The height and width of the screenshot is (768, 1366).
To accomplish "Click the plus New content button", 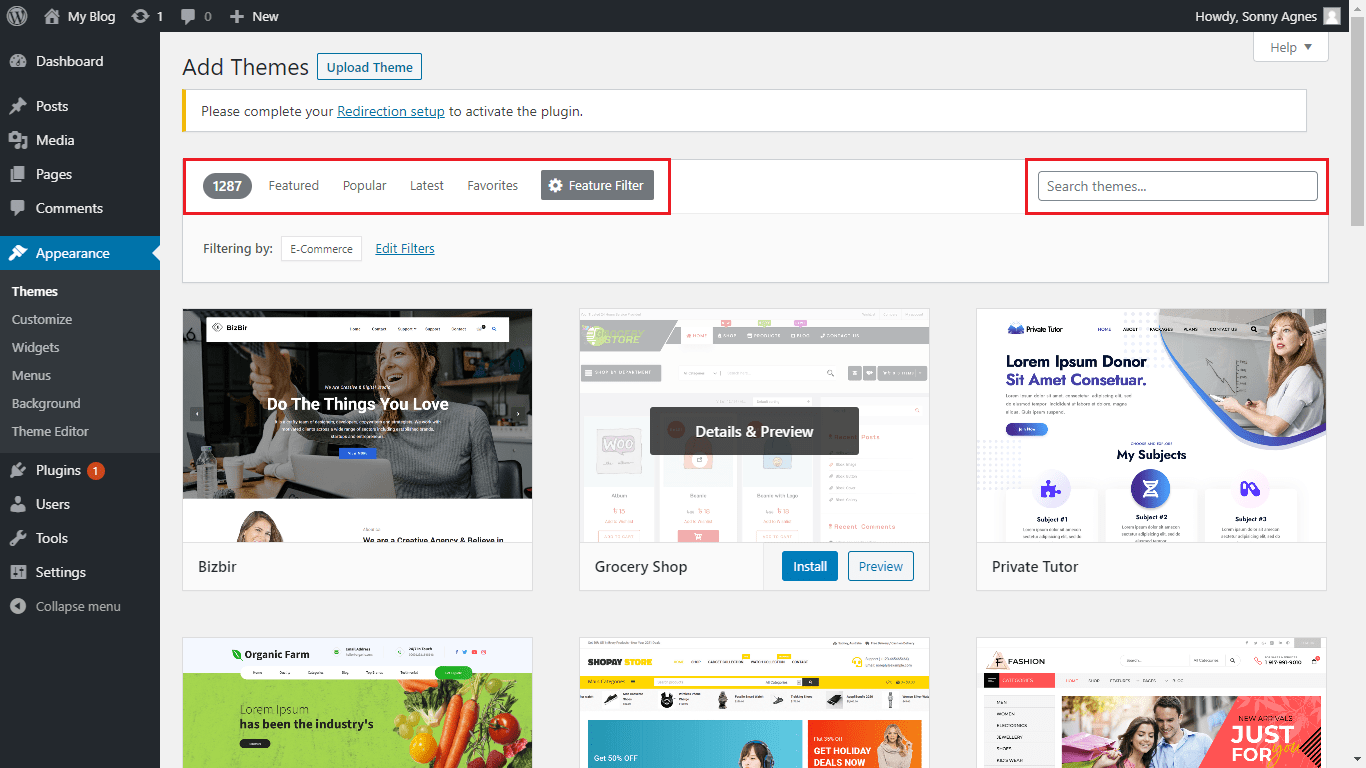I will point(236,16).
